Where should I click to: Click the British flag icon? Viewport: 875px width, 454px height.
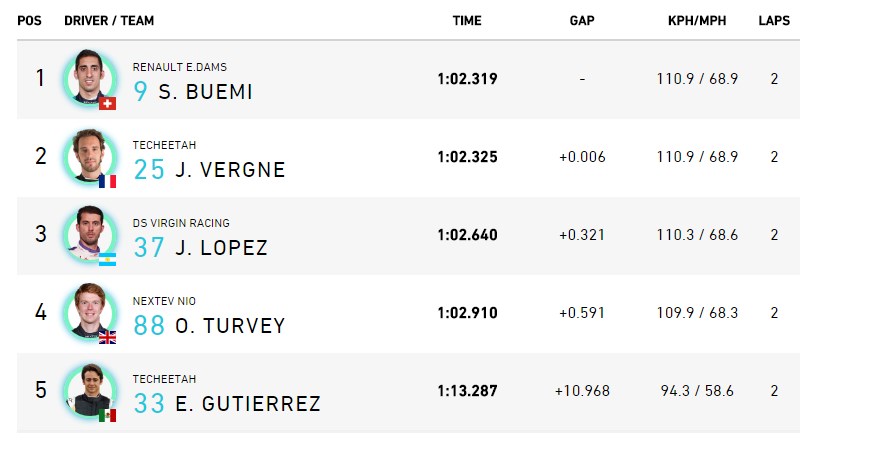108,337
